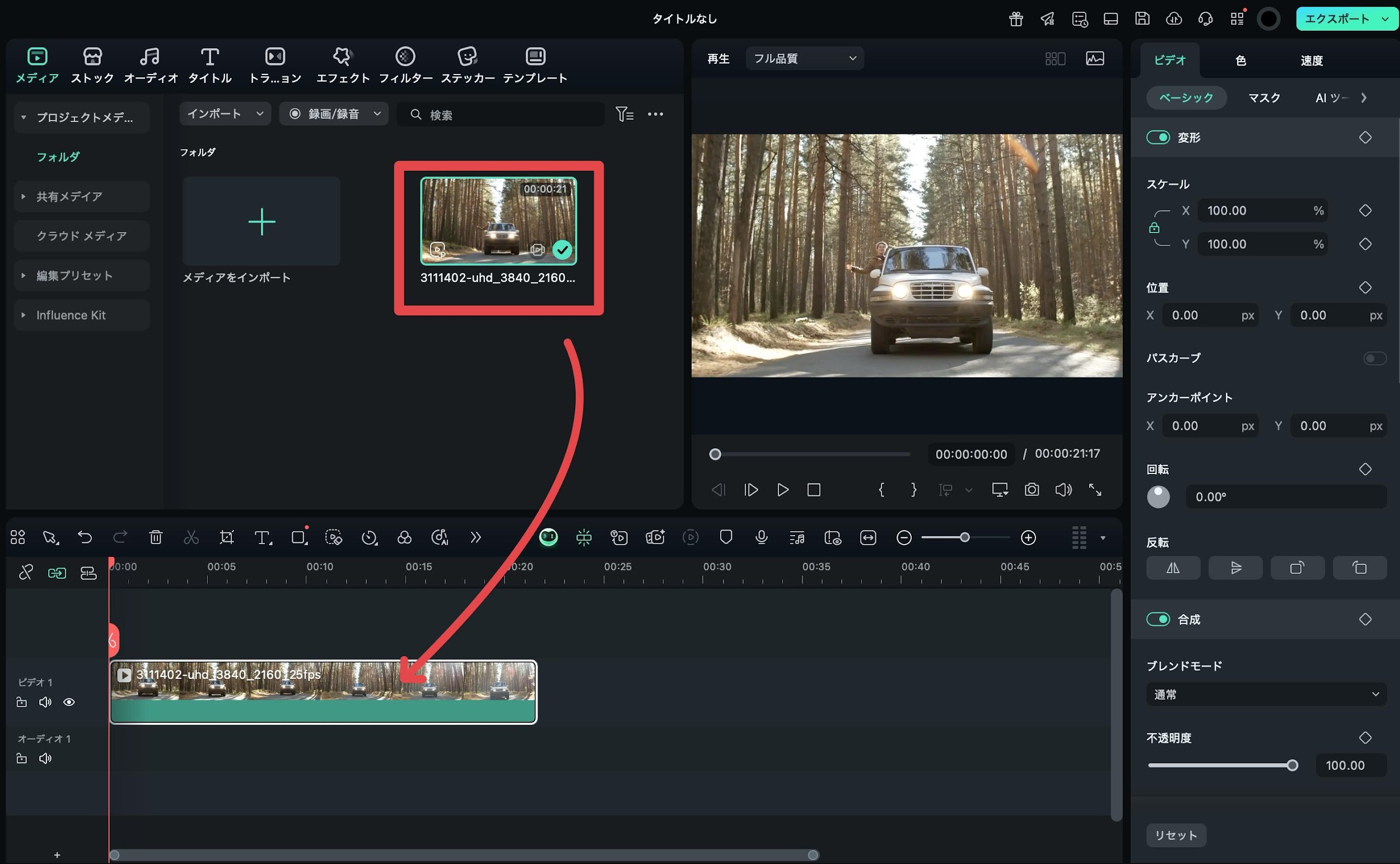The width and height of the screenshot is (1400, 864).
Task: Open the ブレンドモード 通常 dropdown
Action: (x=1266, y=694)
